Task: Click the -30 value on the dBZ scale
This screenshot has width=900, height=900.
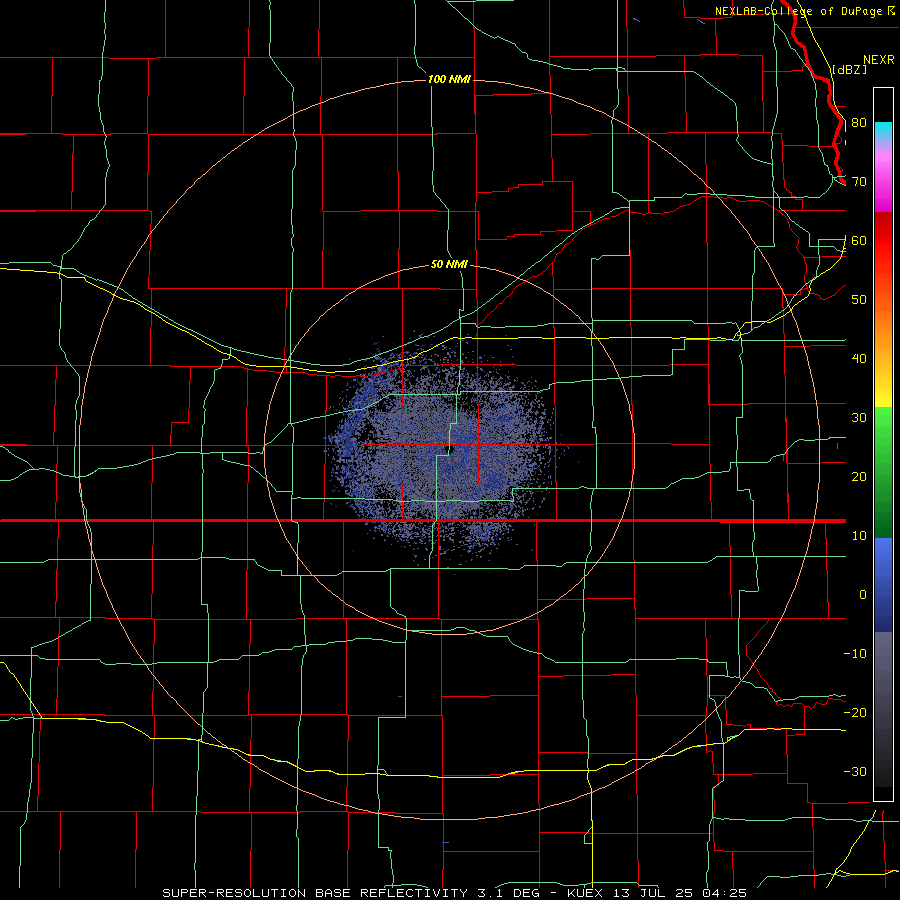Action: click(x=855, y=771)
